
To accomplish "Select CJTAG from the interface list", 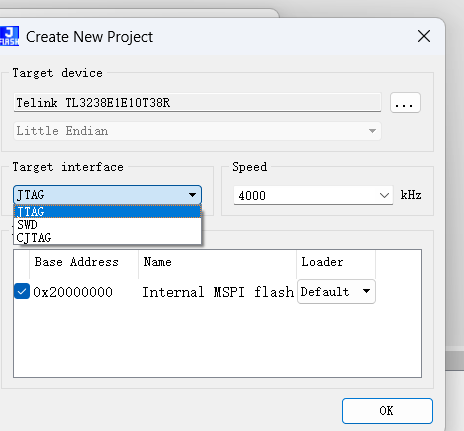I will click(107, 238).
